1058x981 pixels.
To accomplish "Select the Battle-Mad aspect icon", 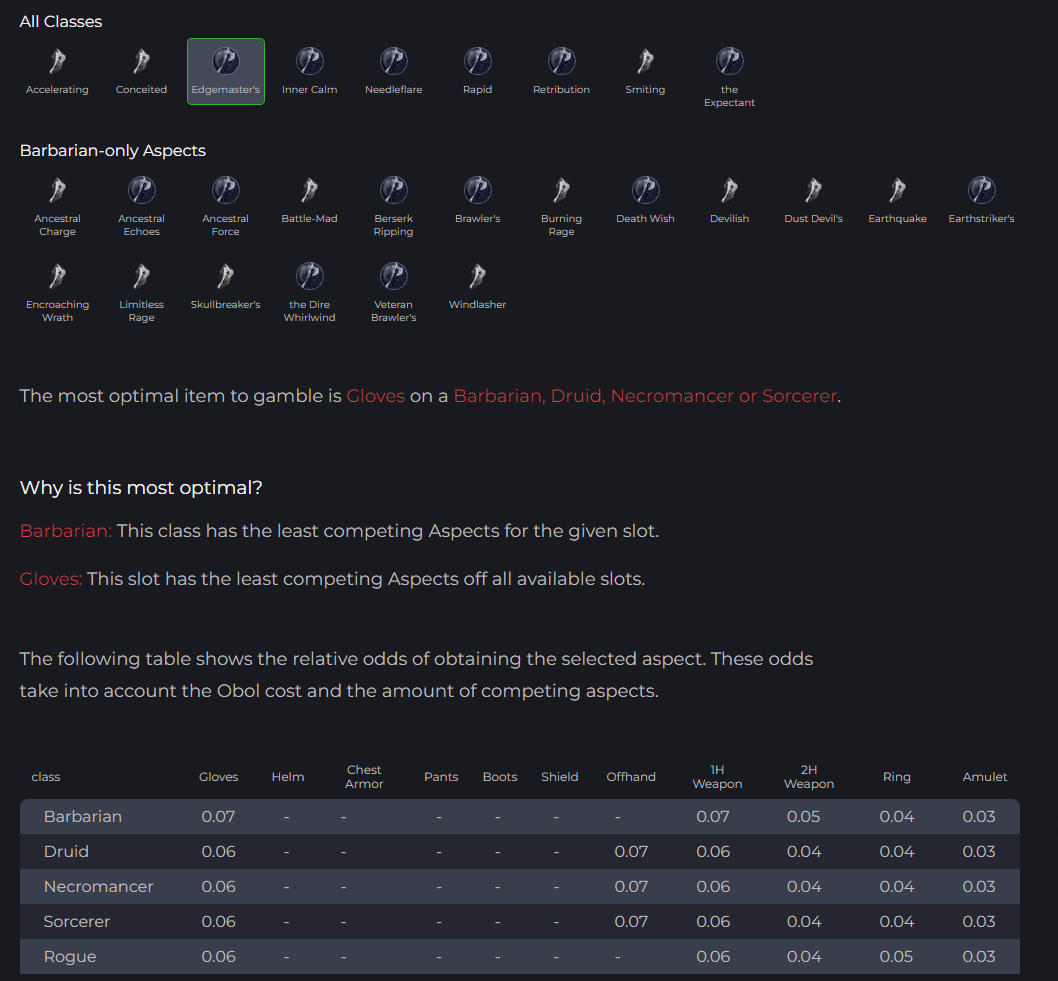I will point(310,190).
